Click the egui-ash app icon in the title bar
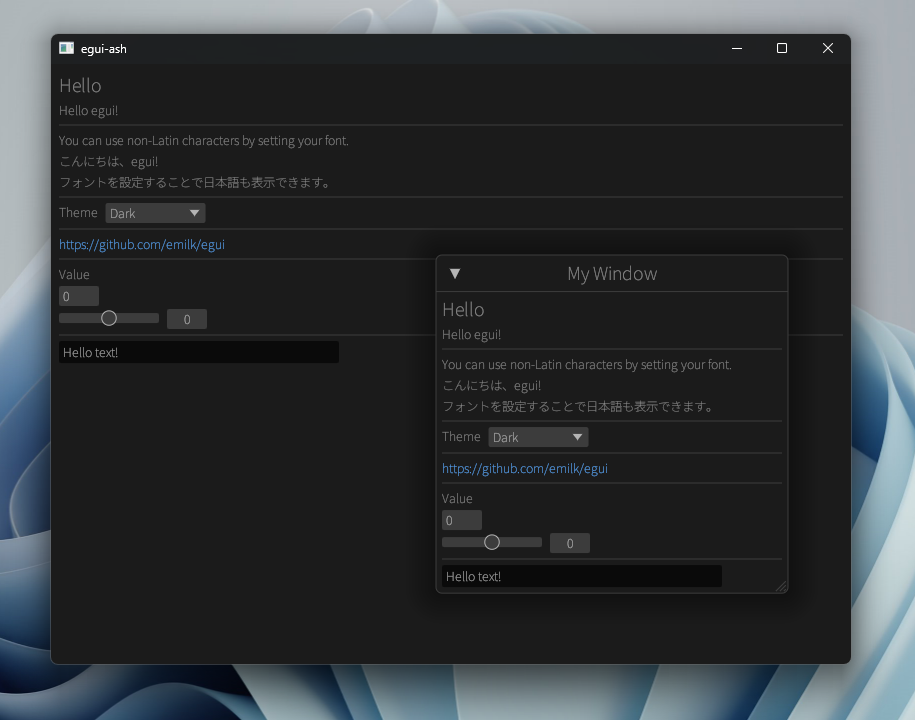The width and height of the screenshot is (915, 720). point(67,48)
